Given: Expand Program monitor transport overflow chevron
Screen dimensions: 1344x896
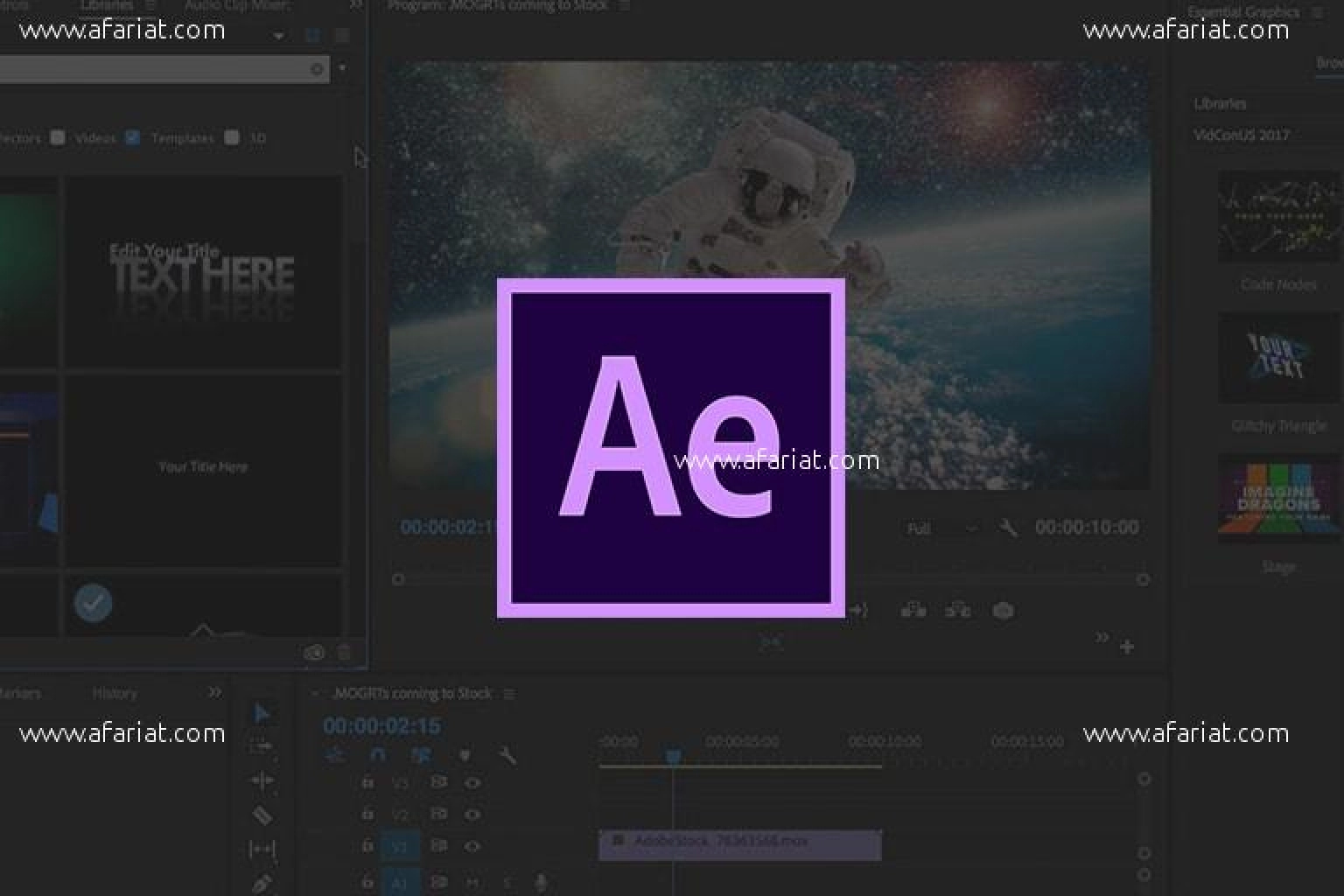Looking at the screenshot, I should click(x=1102, y=637).
